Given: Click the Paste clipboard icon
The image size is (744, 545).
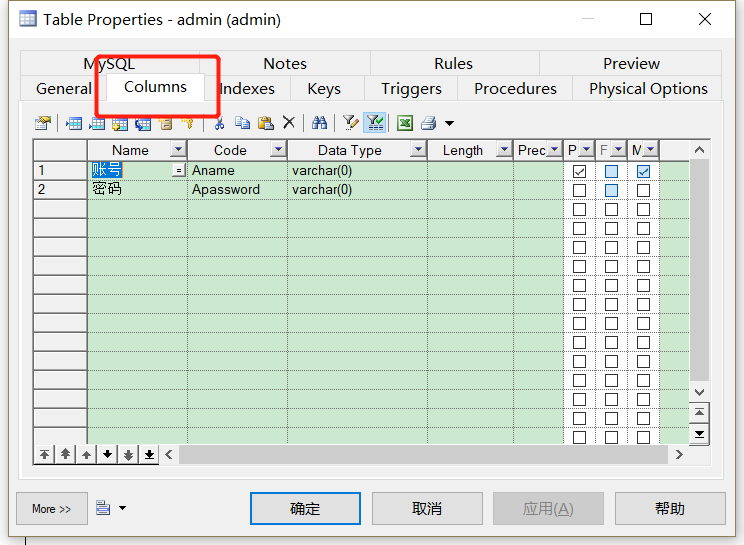Looking at the screenshot, I should tap(266, 123).
